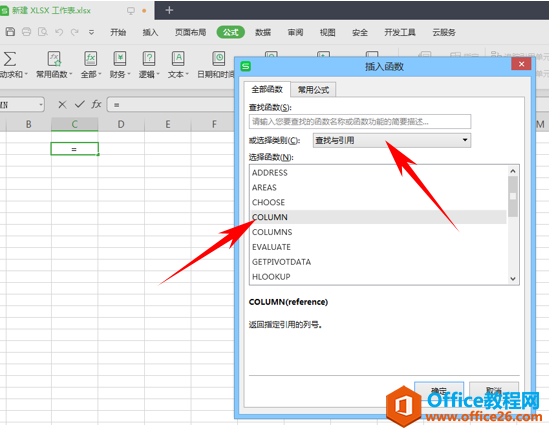The image size is (549, 434).
Task: Open 财务 financial functions icon
Action: (120, 58)
